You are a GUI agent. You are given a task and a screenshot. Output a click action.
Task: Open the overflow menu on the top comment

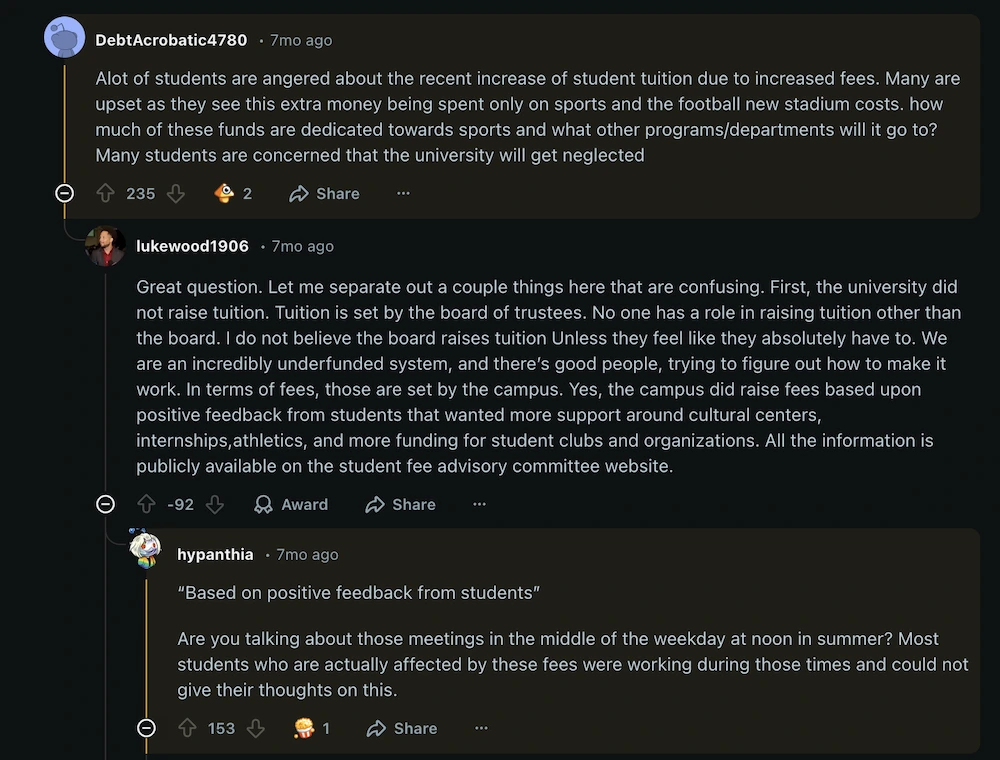403,193
